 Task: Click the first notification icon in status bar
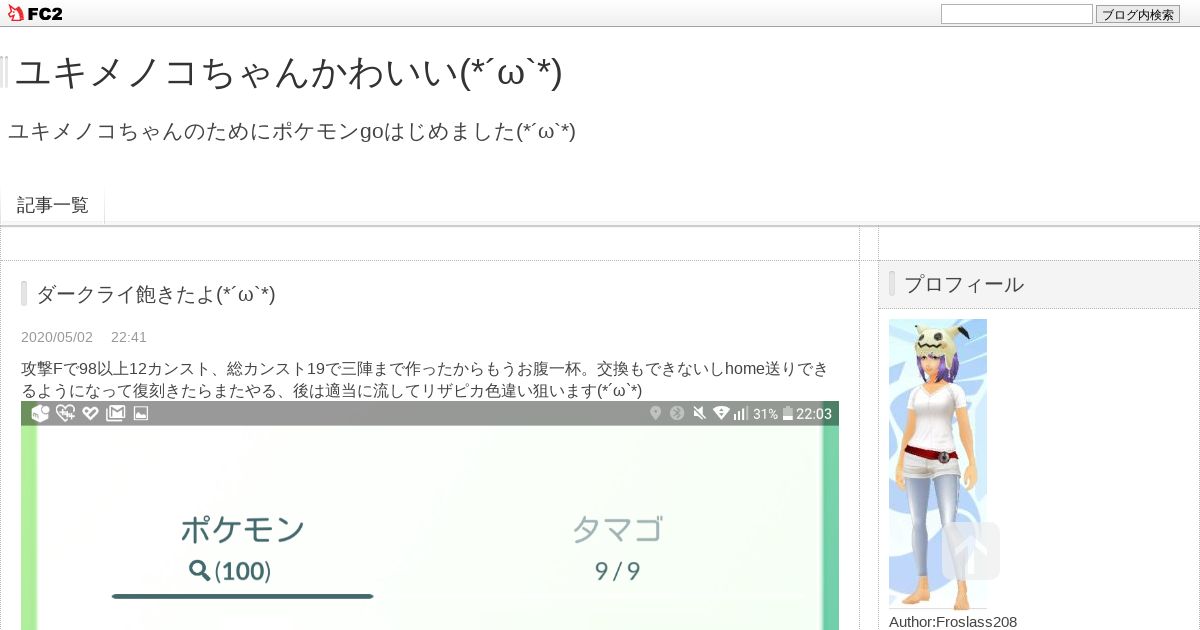click(40, 413)
